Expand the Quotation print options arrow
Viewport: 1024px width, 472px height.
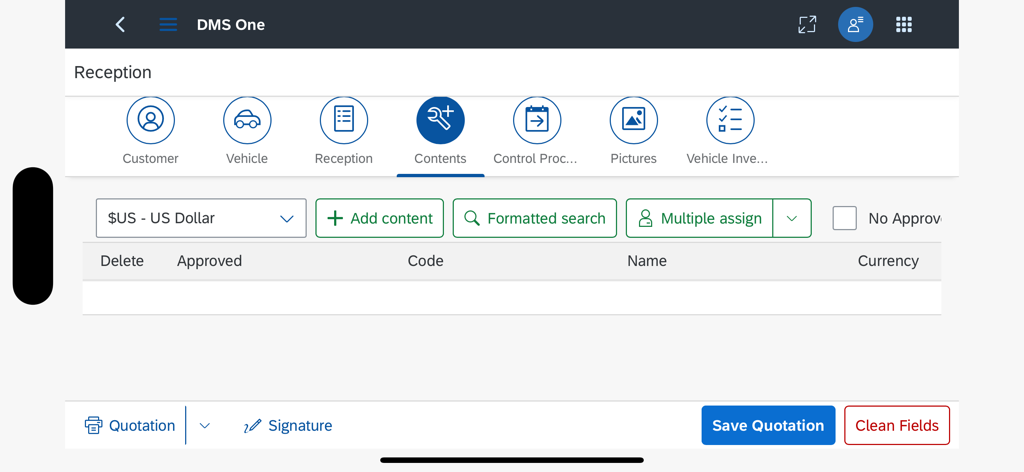pyautogui.click(x=205, y=426)
